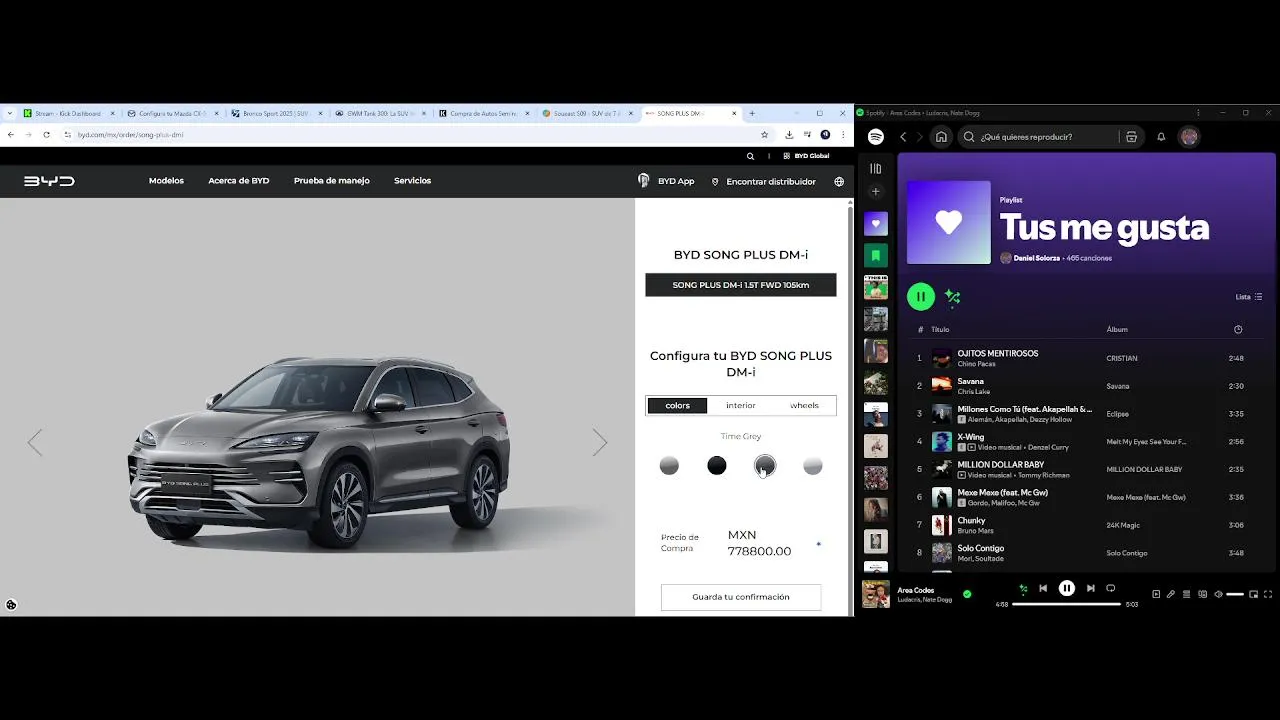Viewport: 1280px width, 720px height.
Task: Skip to next track
Action: [1090, 589]
